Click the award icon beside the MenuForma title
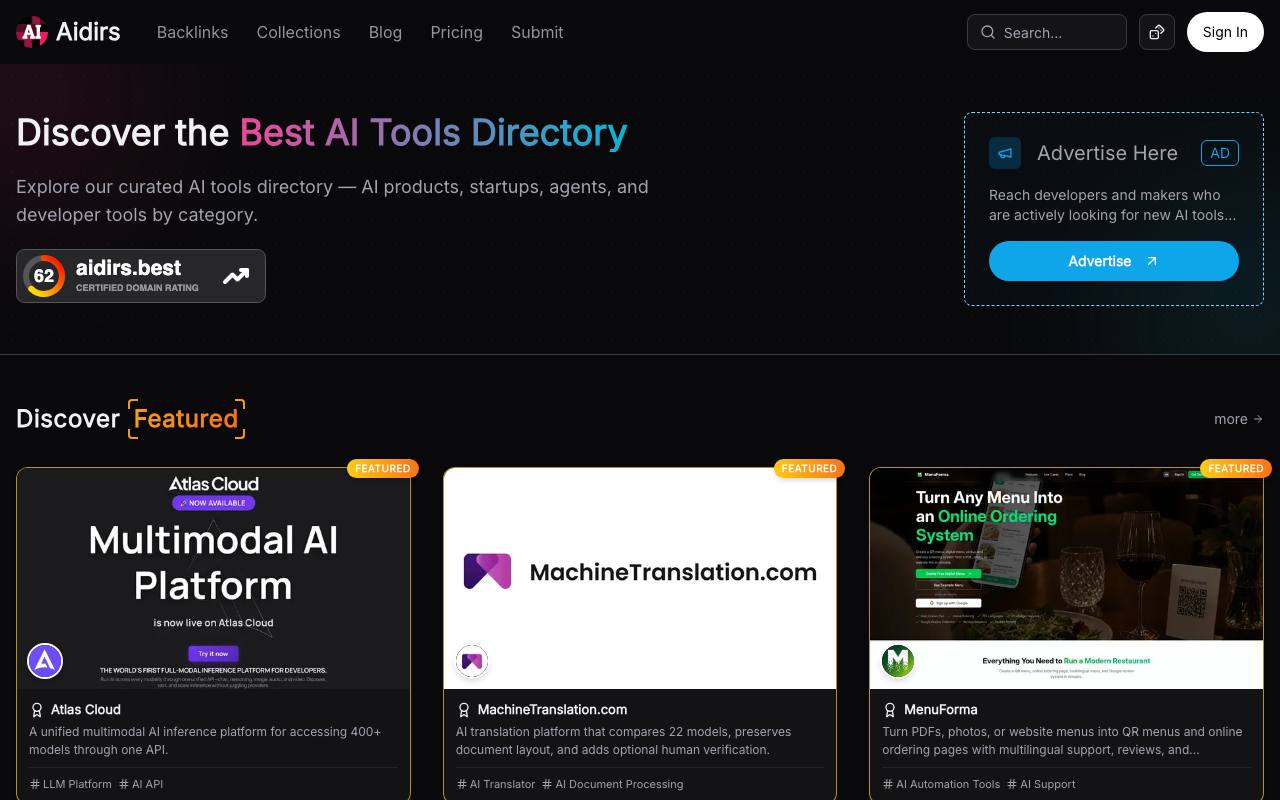This screenshot has width=1280, height=800. click(x=890, y=710)
